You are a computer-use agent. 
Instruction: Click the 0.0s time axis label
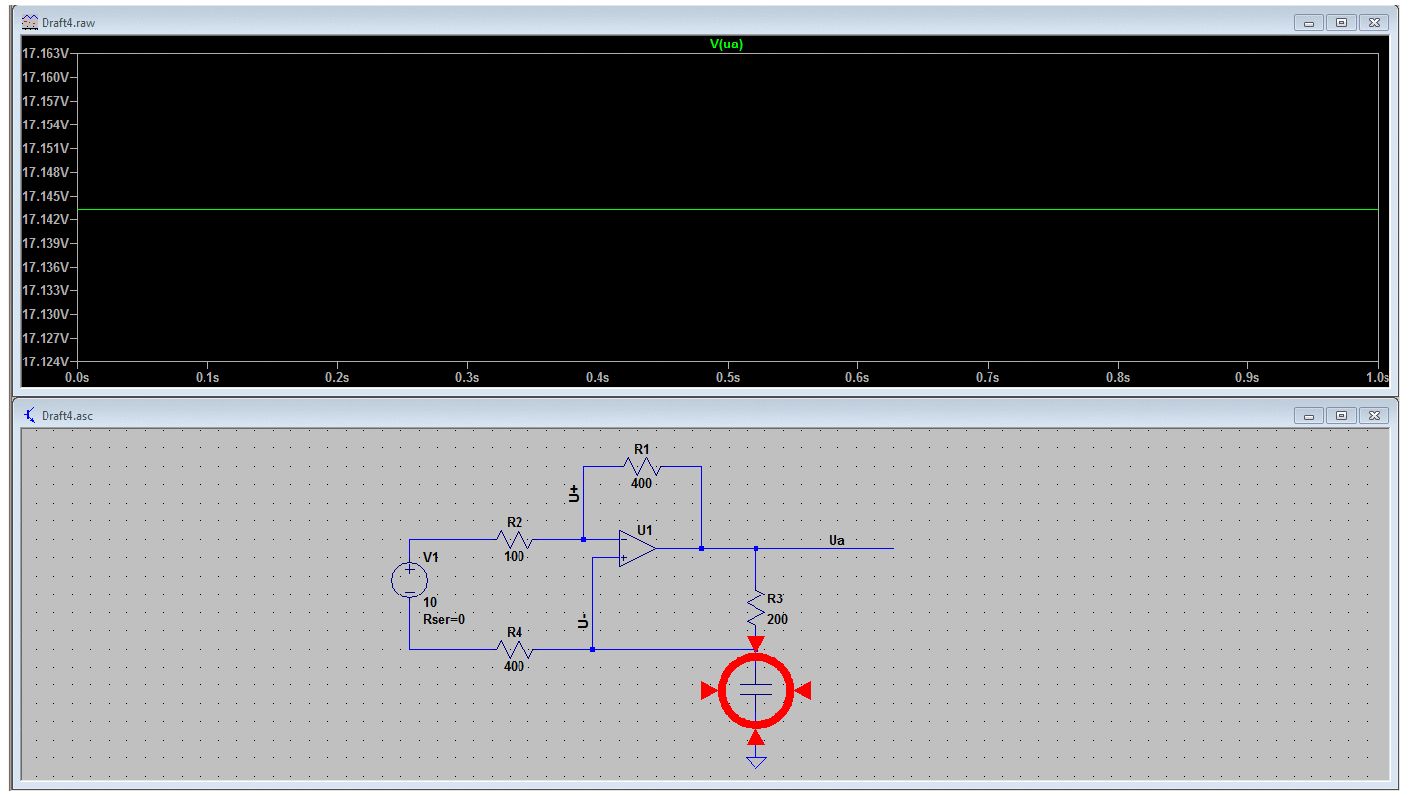click(x=77, y=377)
